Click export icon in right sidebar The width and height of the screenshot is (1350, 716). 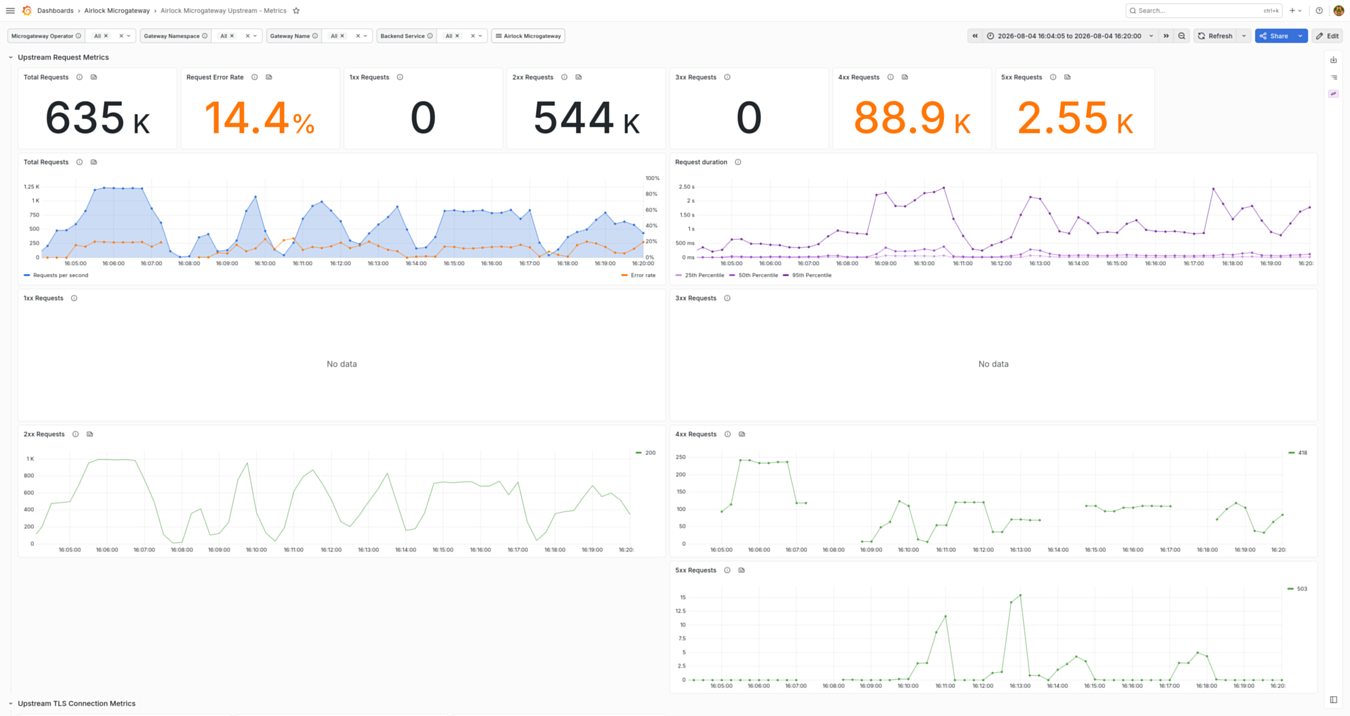pos(1334,60)
